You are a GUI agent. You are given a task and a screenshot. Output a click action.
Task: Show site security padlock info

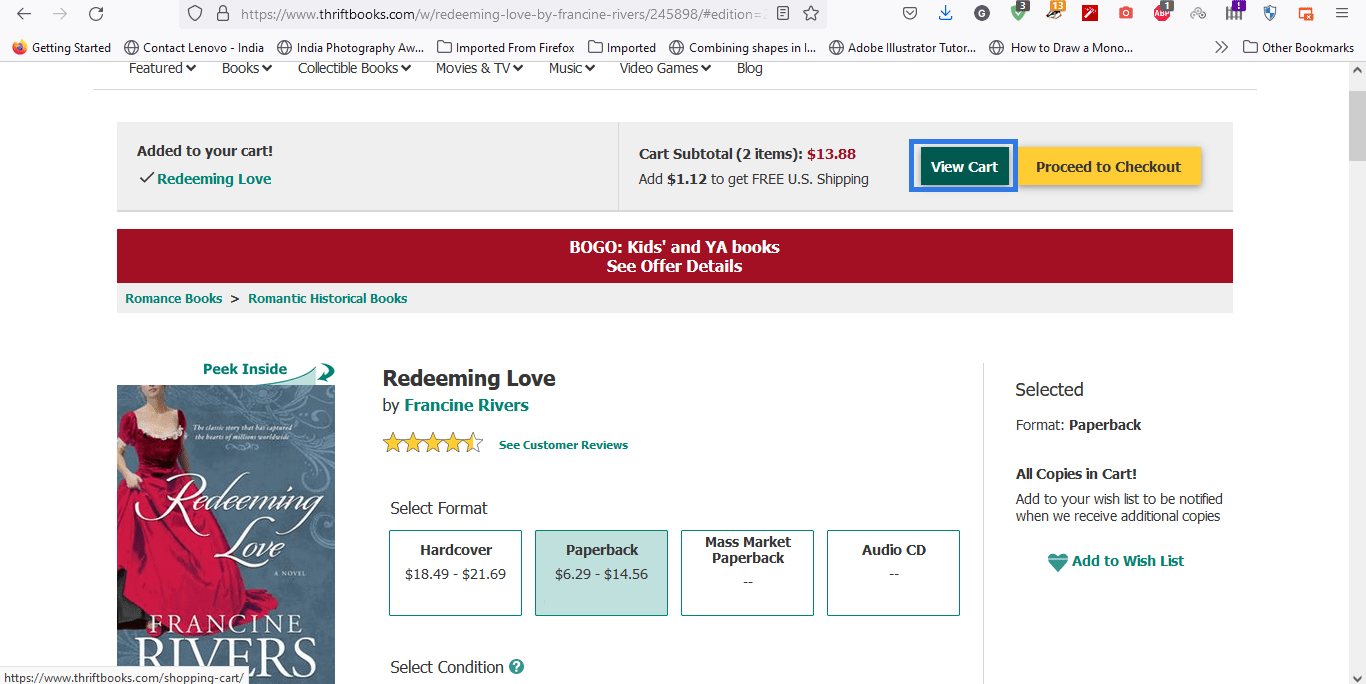[222, 14]
